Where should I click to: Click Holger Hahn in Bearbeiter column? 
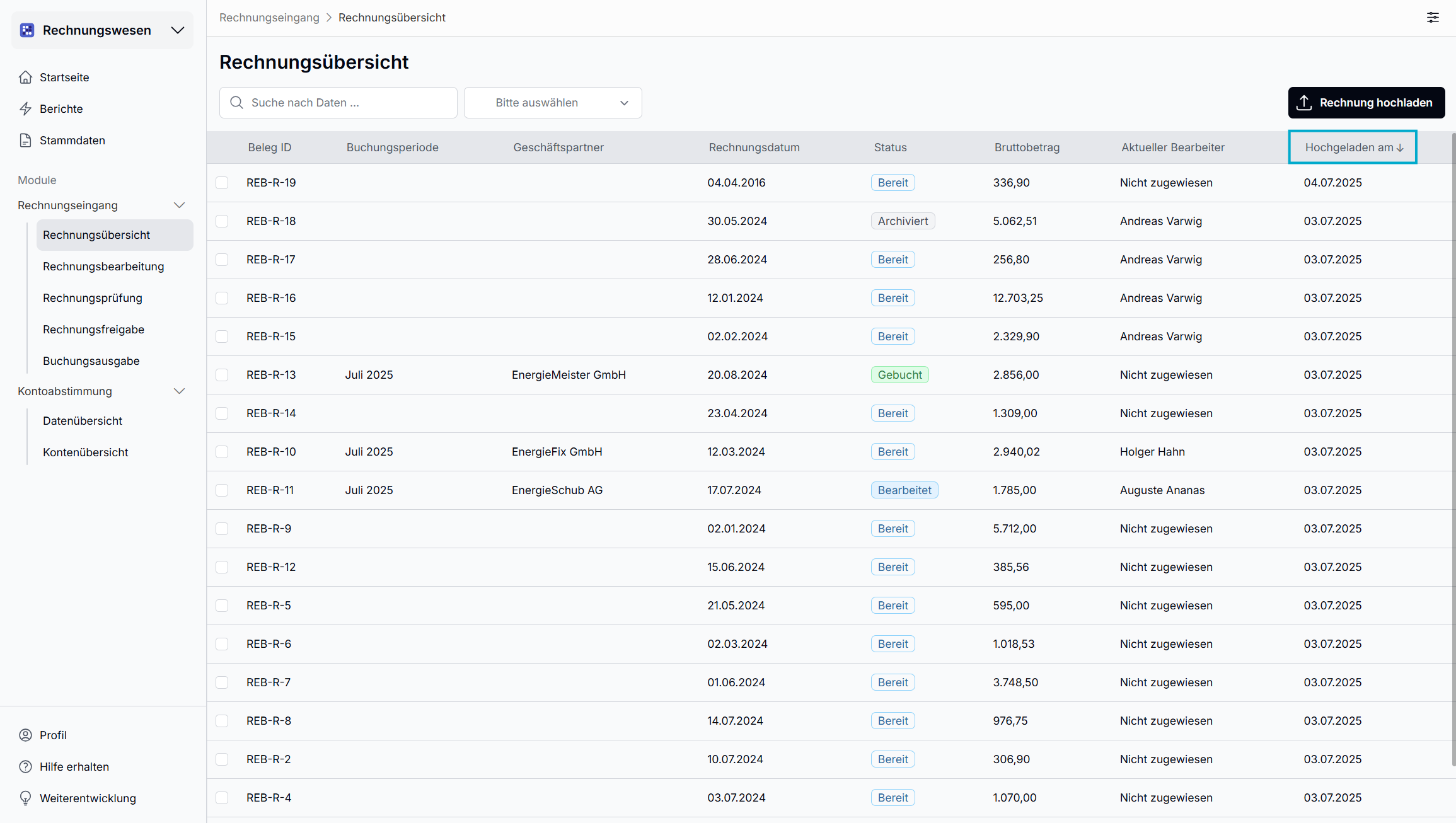[x=1152, y=452]
